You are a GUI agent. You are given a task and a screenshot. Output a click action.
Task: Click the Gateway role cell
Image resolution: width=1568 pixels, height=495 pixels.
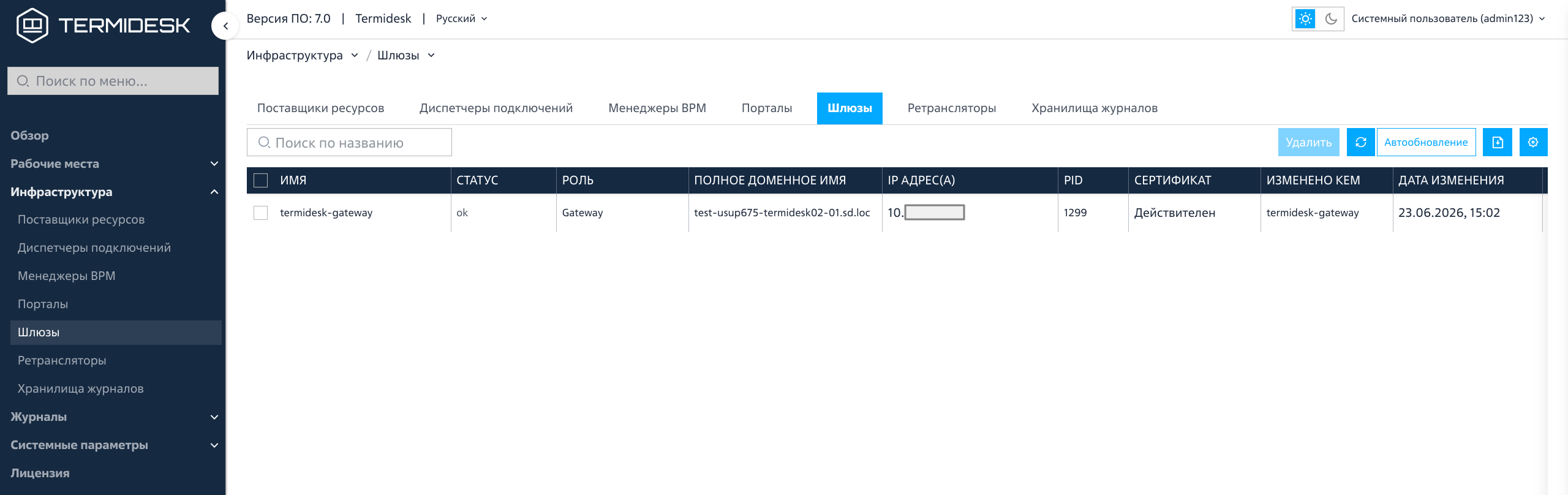point(582,213)
